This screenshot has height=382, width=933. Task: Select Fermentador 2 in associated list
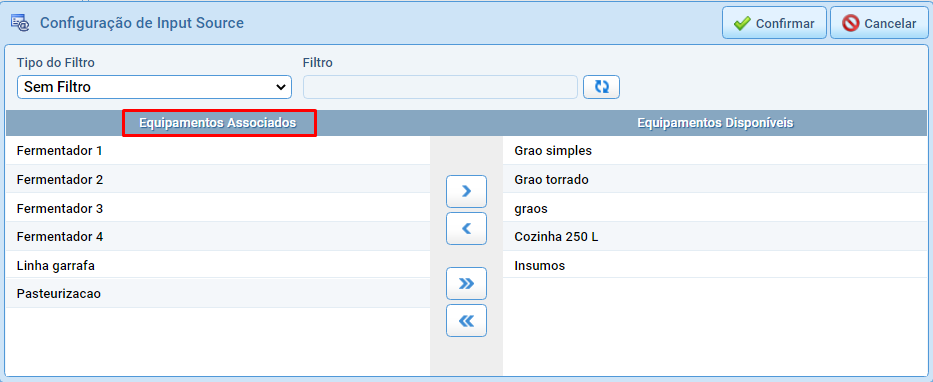(218, 179)
